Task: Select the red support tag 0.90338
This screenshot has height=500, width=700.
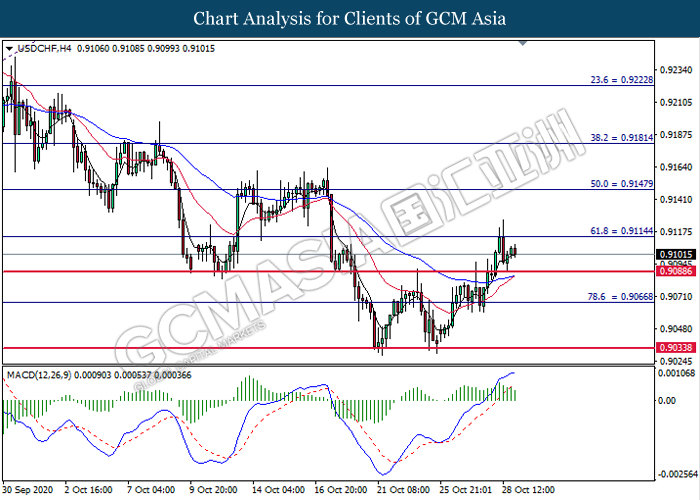Action: (675, 347)
